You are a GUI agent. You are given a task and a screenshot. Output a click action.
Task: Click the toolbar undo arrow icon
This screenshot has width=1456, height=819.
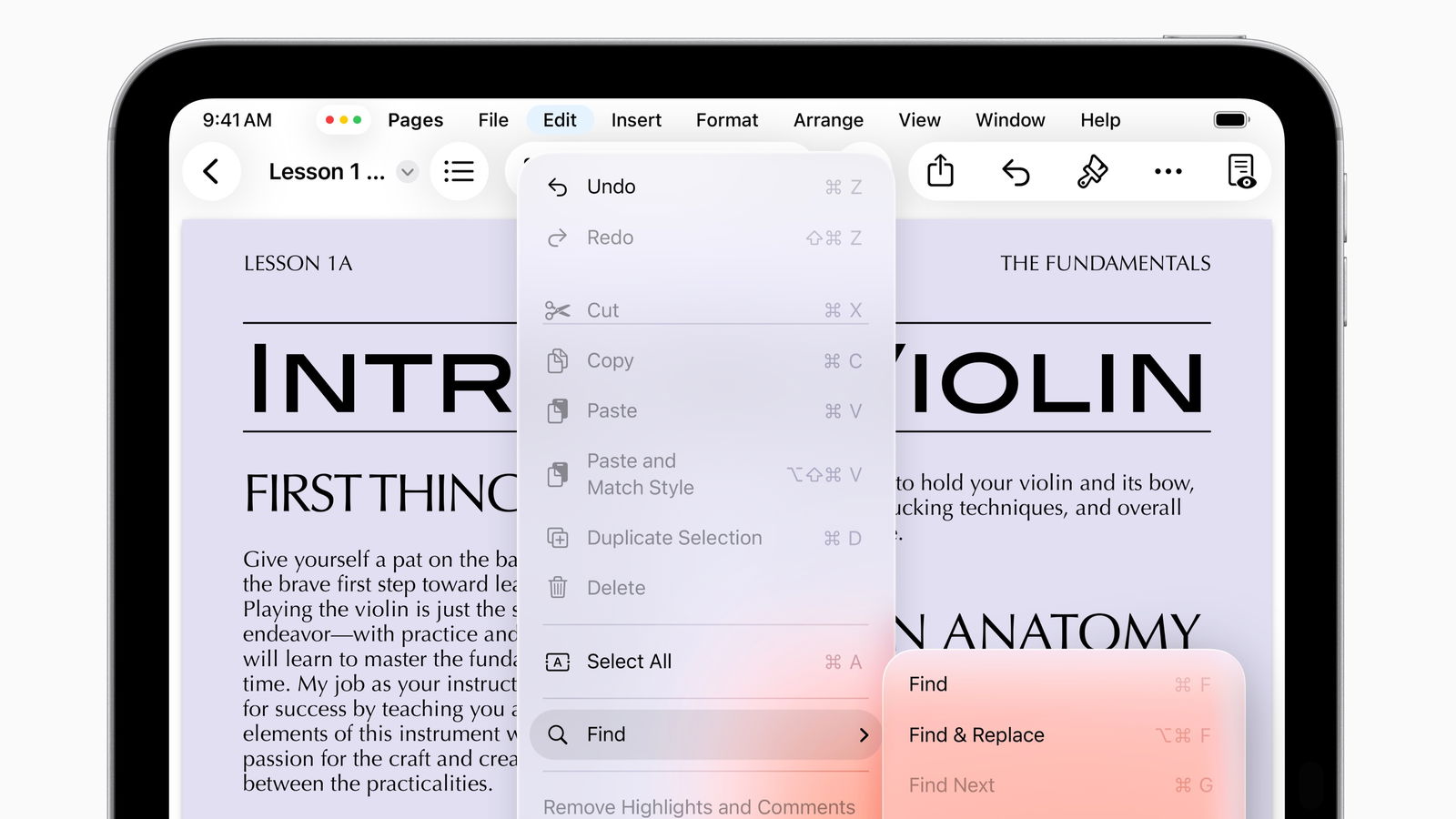1016,171
